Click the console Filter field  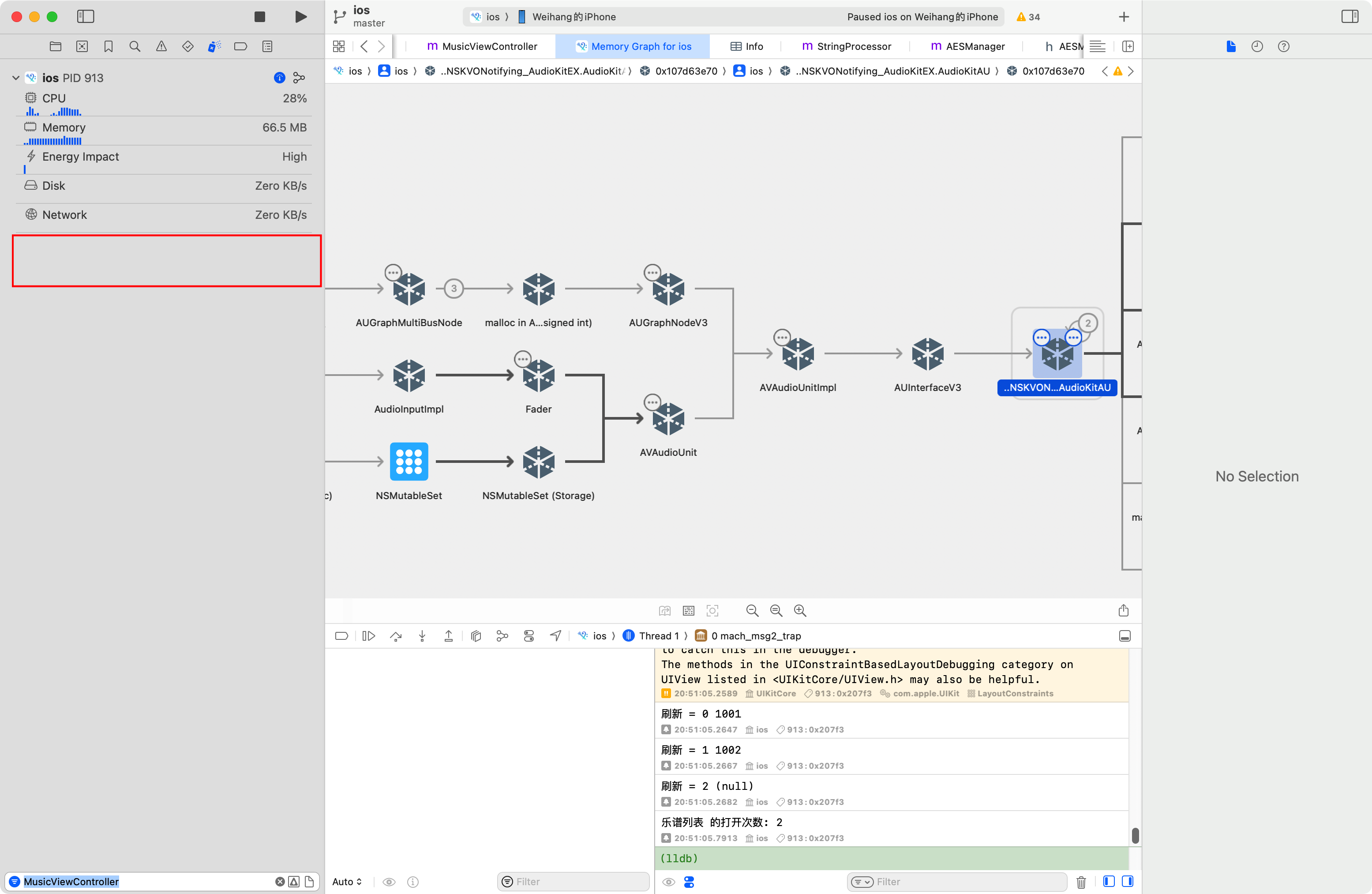tap(957, 881)
